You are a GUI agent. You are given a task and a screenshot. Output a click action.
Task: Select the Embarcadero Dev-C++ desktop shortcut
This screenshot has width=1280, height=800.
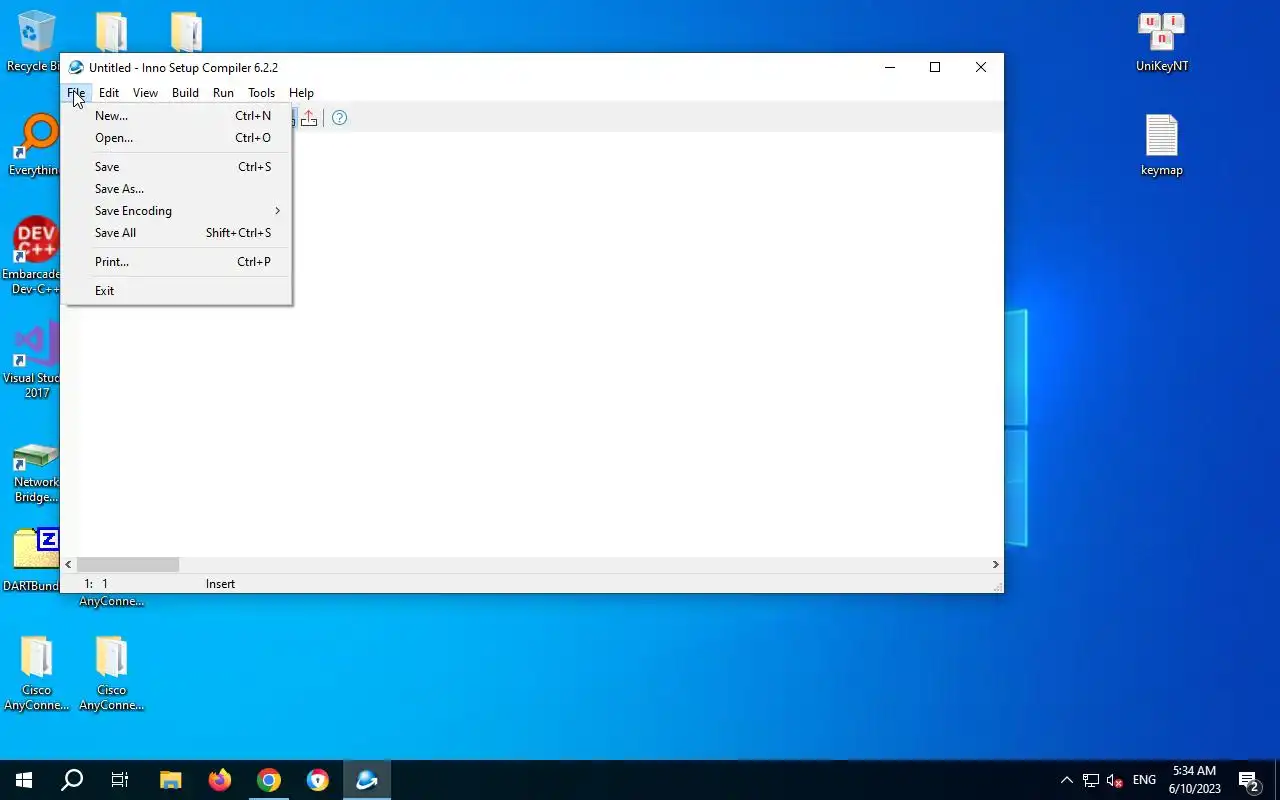tap(33, 256)
